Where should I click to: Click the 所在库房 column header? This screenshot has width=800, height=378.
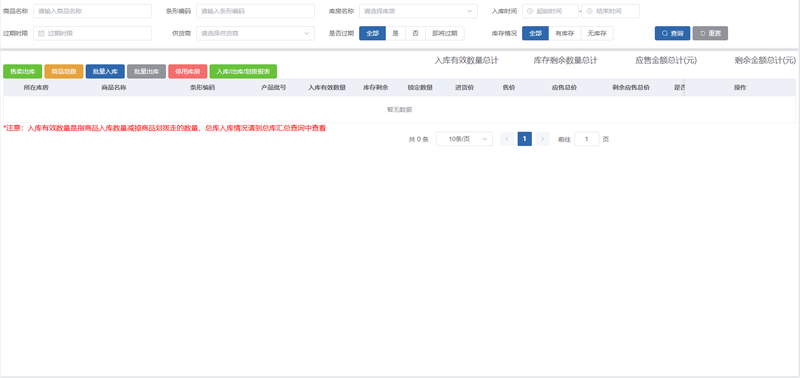(36, 88)
